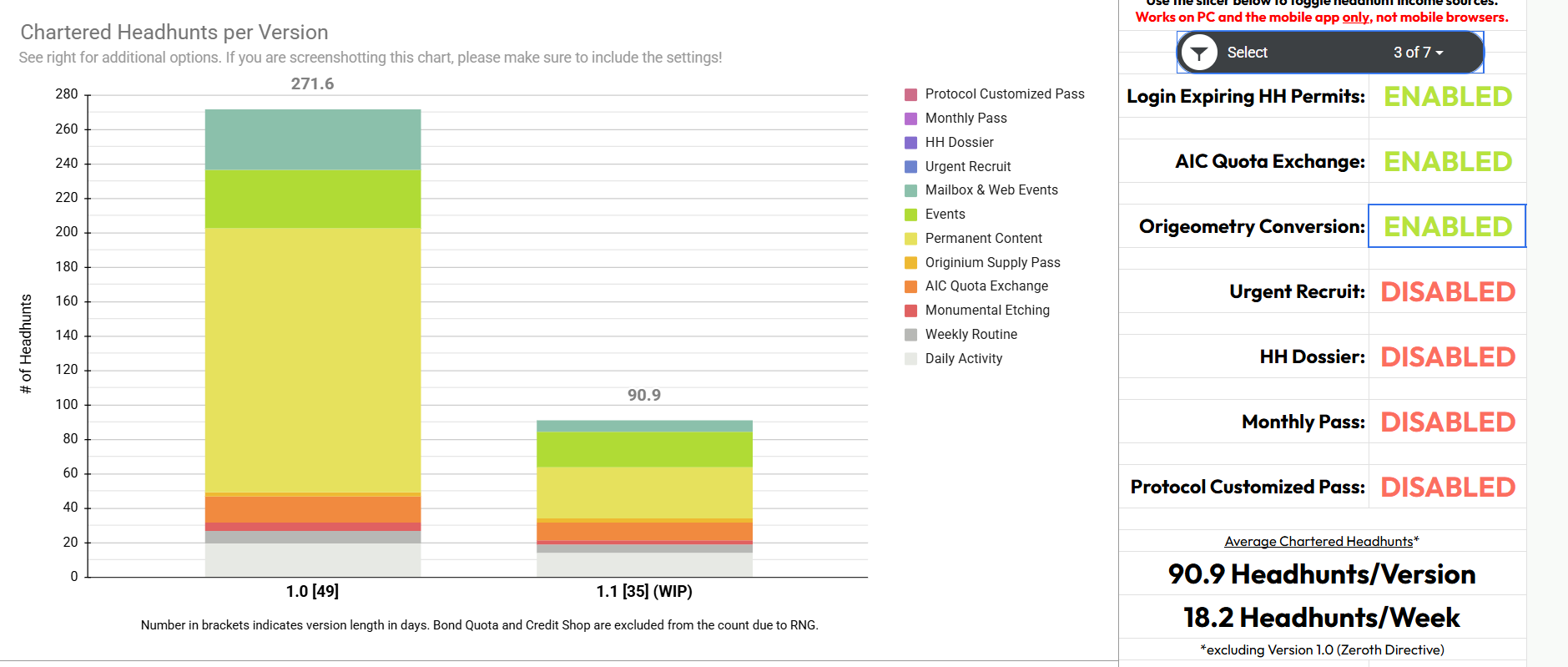
Task: Open the '3 of 7' slicer dropdown
Action: click(x=1418, y=53)
